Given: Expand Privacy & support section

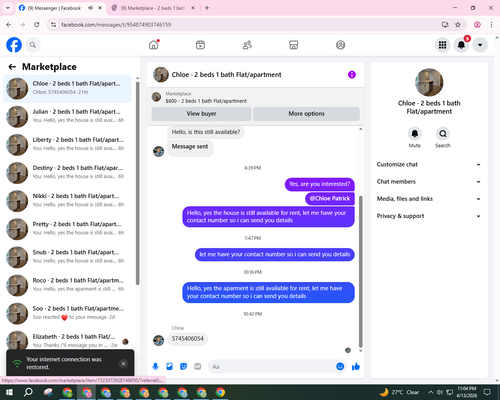Looking at the screenshot, I should [429, 216].
